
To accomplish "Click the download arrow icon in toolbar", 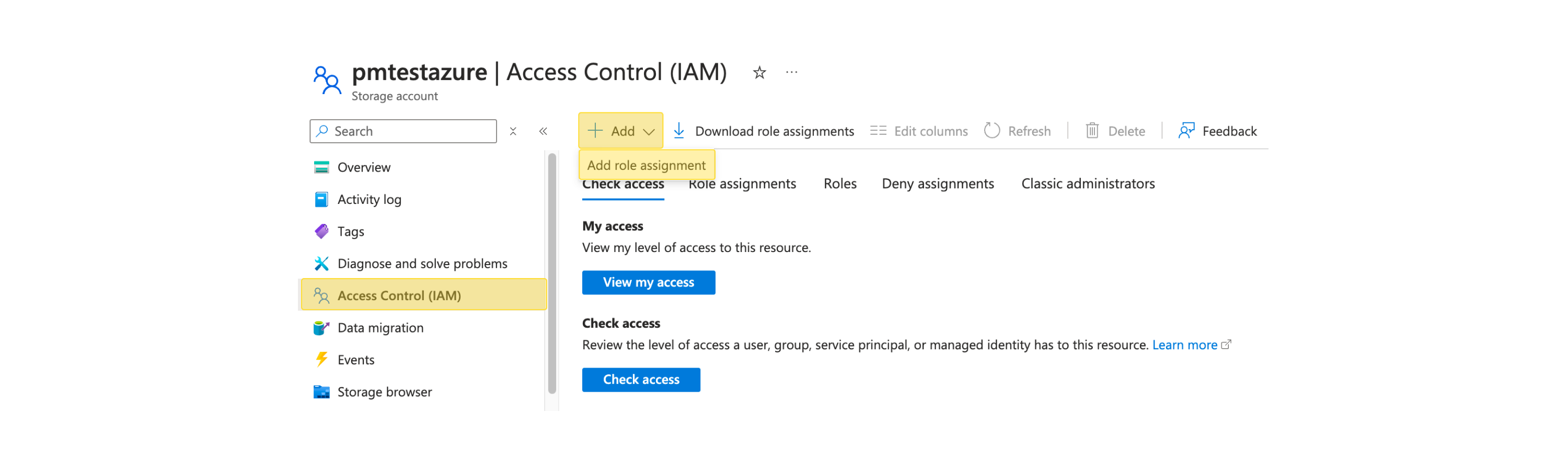I will (679, 130).
